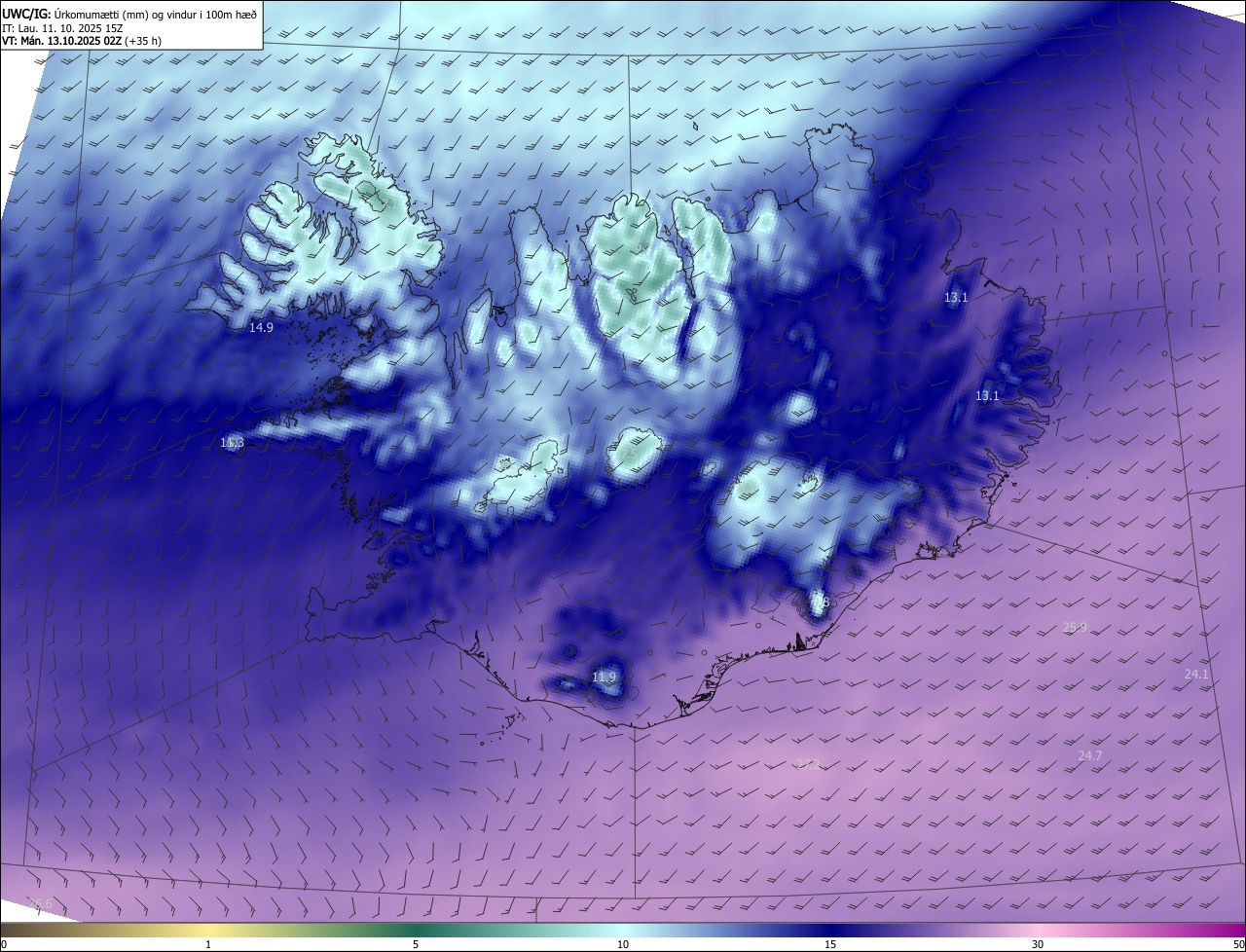Click the lower 13.1 label in east Iceland
This screenshot has width=1246, height=952.
pos(987,395)
